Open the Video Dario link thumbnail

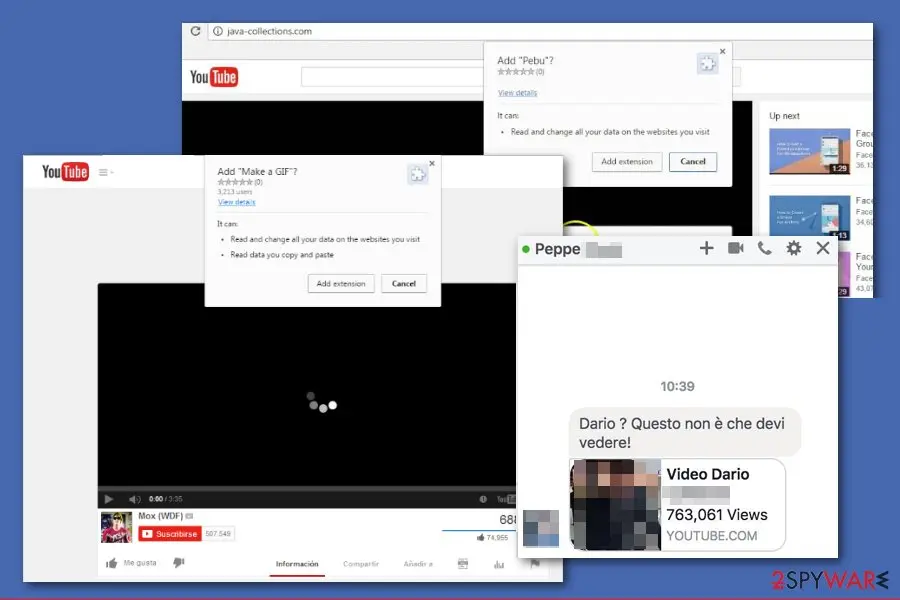click(x=615, y=505)
